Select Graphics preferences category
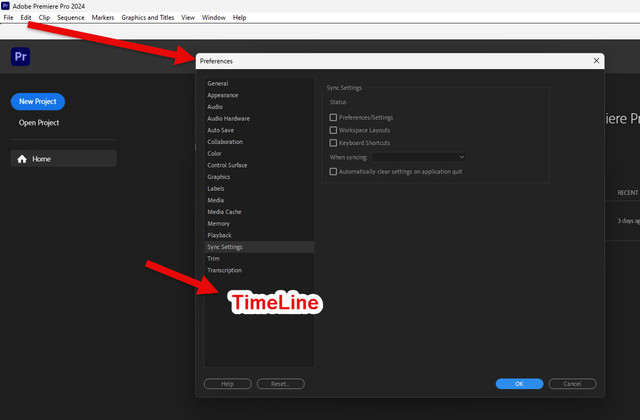640x420 pixels. [259, 177]
